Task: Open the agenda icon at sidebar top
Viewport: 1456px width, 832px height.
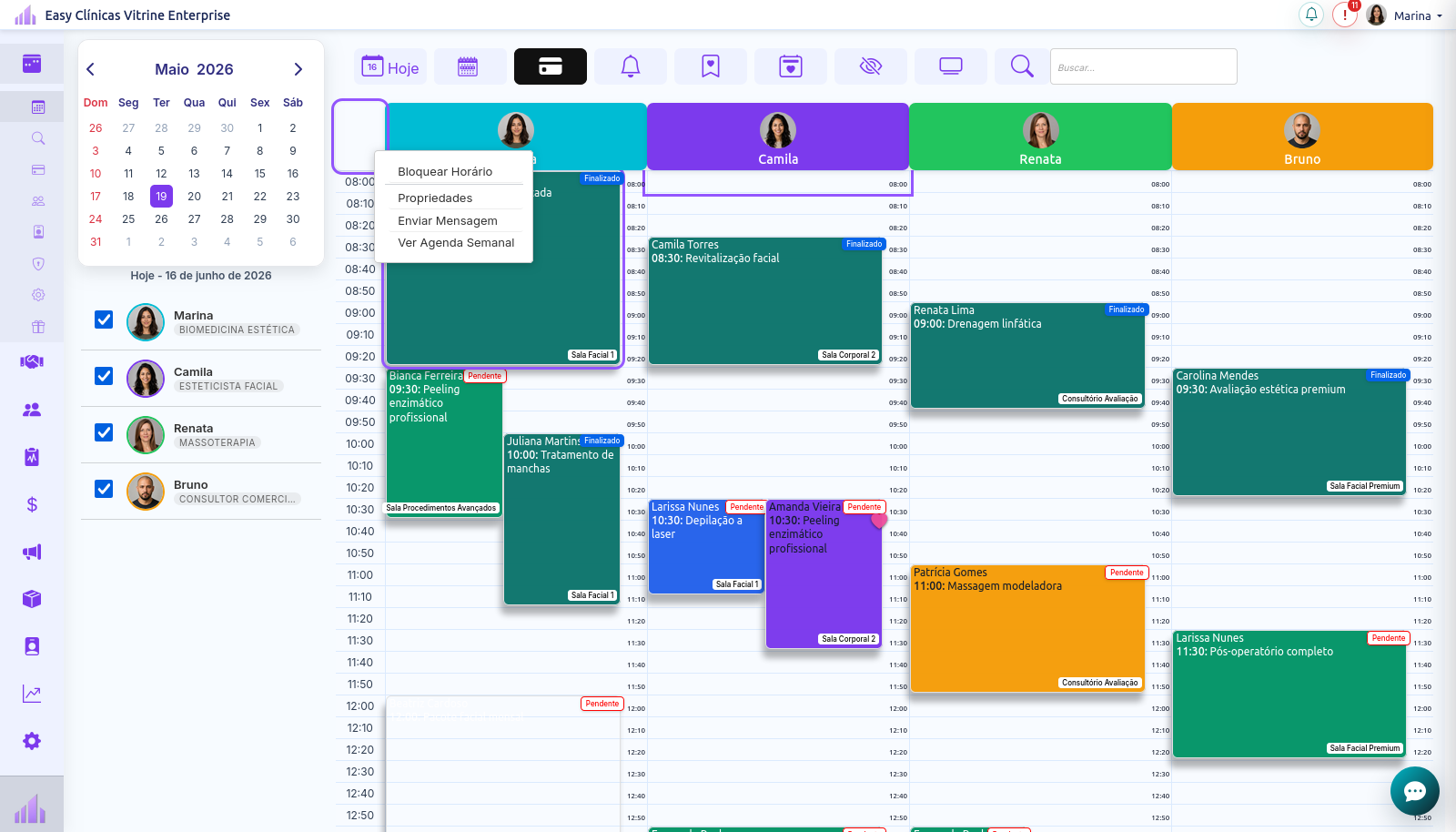Action: 32,64
